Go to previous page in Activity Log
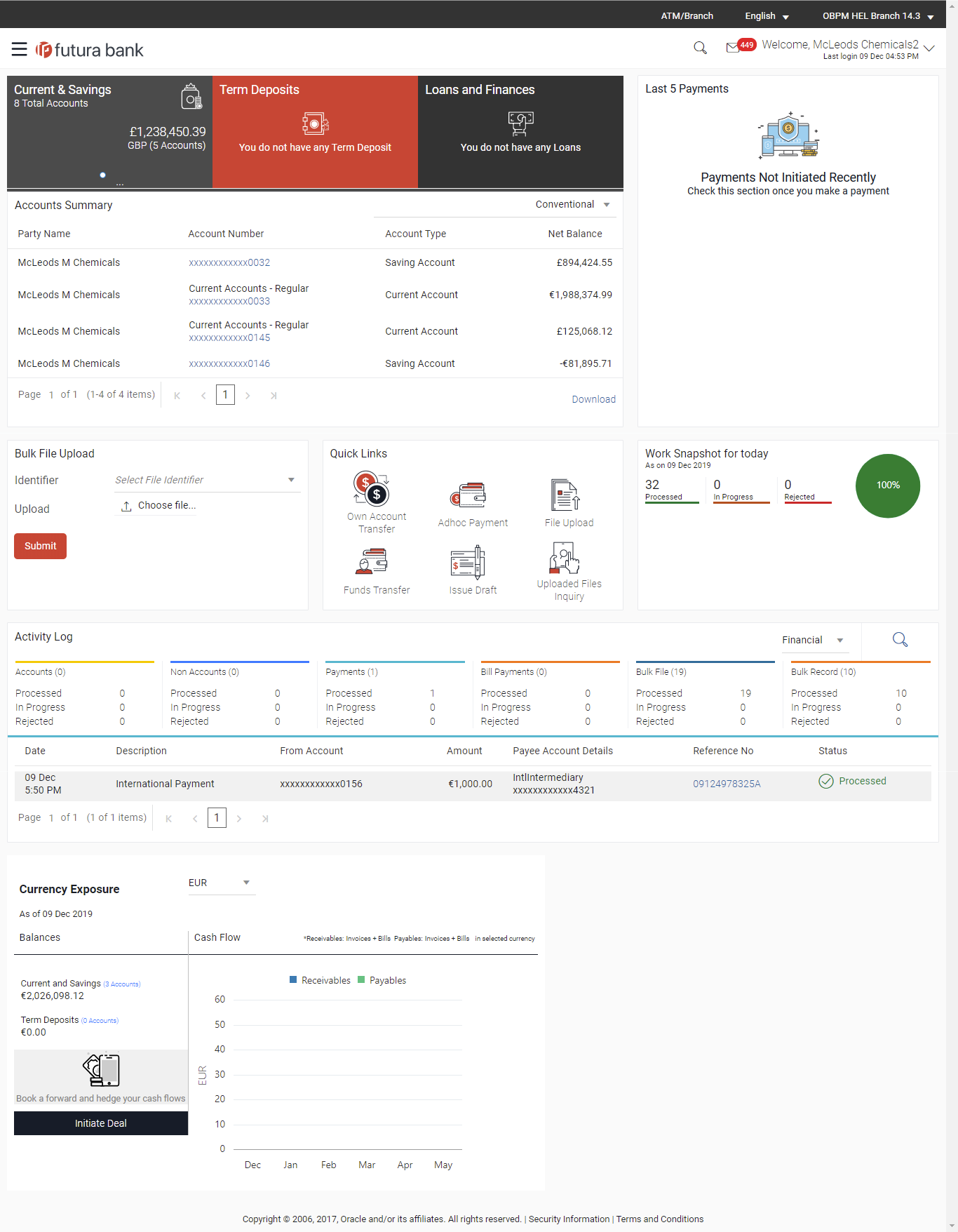The width and height of the screenshot is (958, 1232). (x=195, y=818)
